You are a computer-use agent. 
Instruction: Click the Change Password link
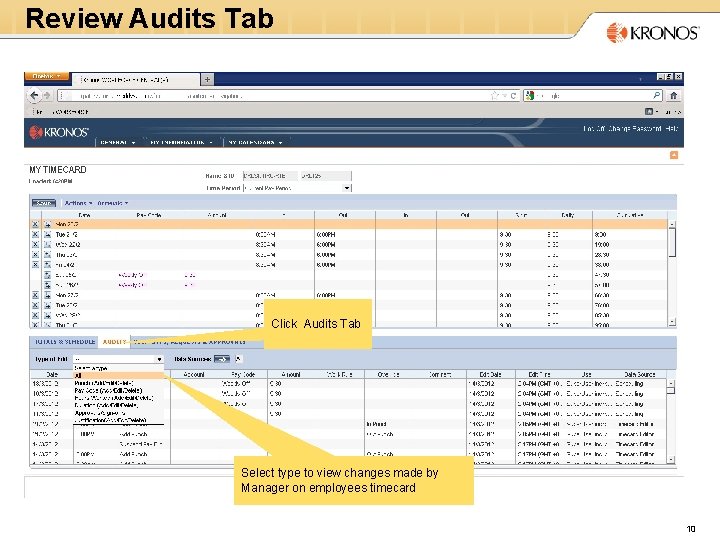point(635,129)
